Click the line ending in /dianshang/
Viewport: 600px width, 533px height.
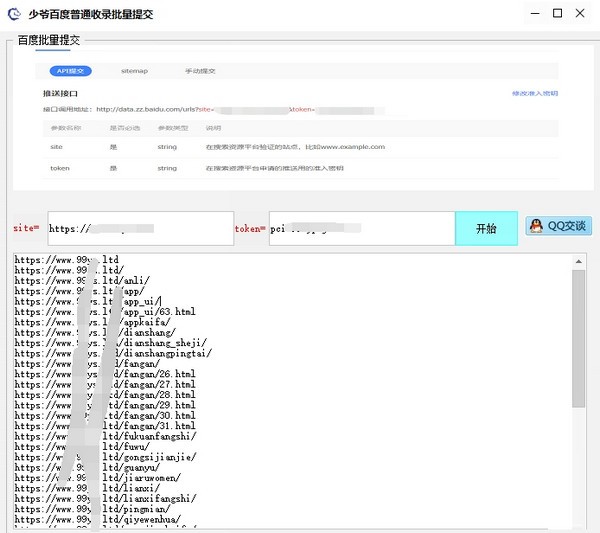coord(95,332)
